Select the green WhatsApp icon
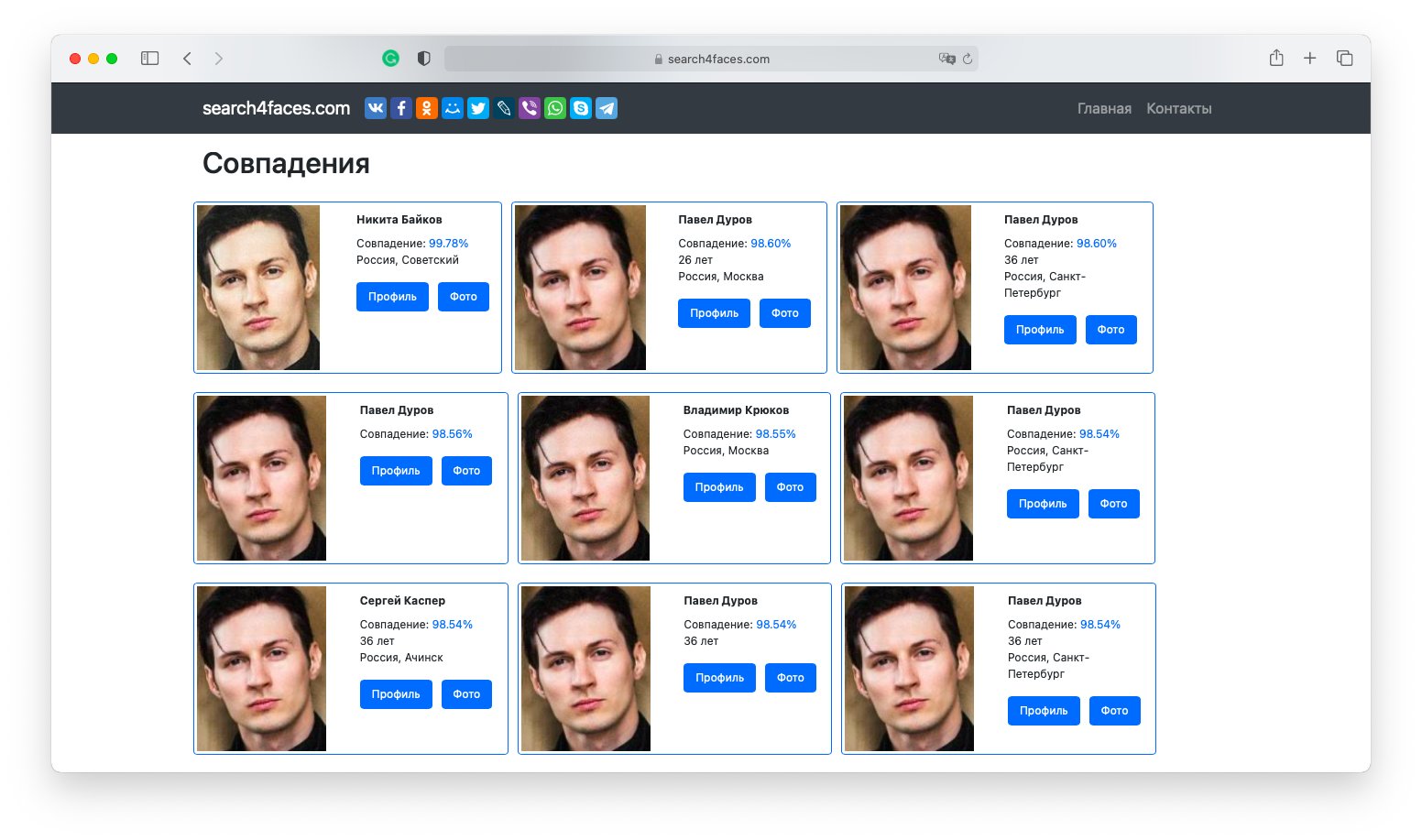The height and width of the screenshot is (840, 1422). pos(554,108)
